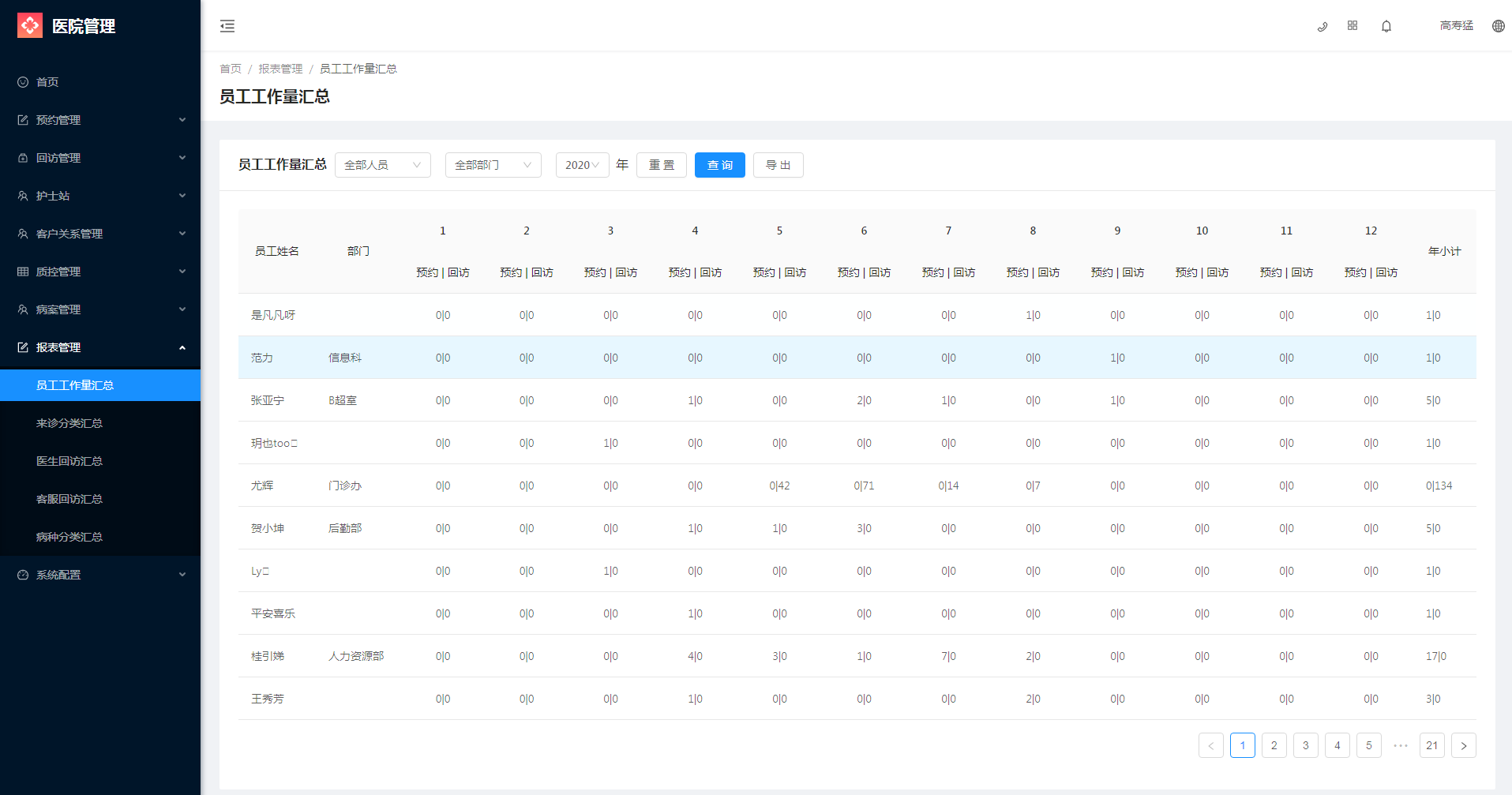Viewport: 1512px width, 795px height.
Task: Collapse the sidebar with the menu fold icon
Action: point(227,26)
